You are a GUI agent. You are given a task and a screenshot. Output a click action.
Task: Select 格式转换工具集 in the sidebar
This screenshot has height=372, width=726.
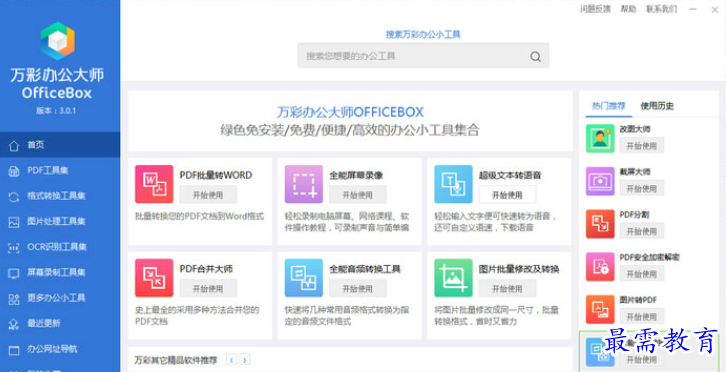pyautogui.click(x=60, y=196)
